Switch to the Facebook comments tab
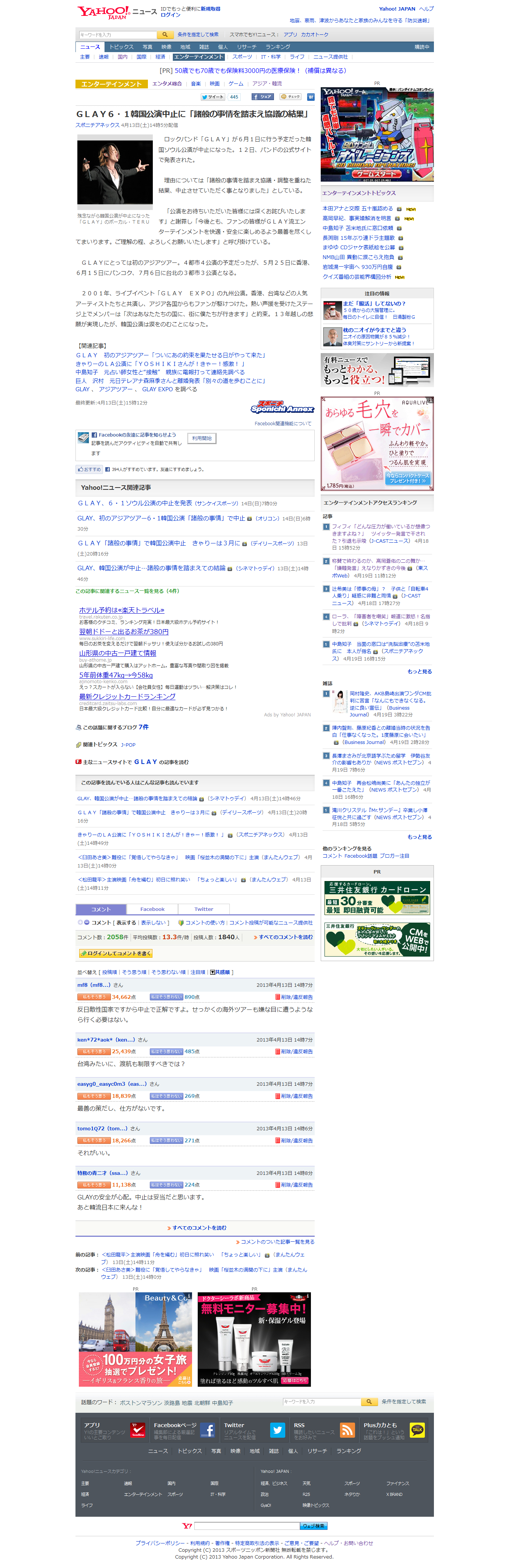 [152, 909]
